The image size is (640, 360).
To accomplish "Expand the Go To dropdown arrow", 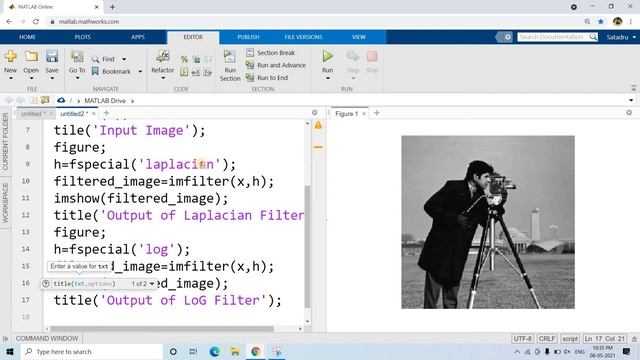I will (x=77, y=78).
